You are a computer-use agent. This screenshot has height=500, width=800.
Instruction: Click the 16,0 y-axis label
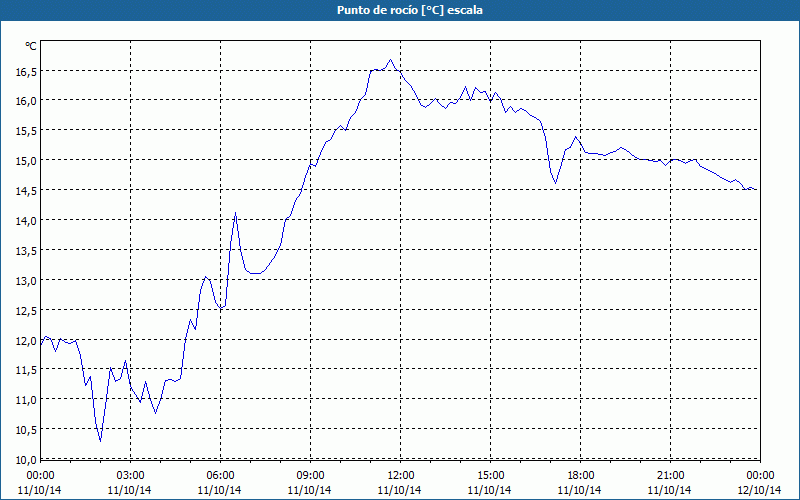27,101
